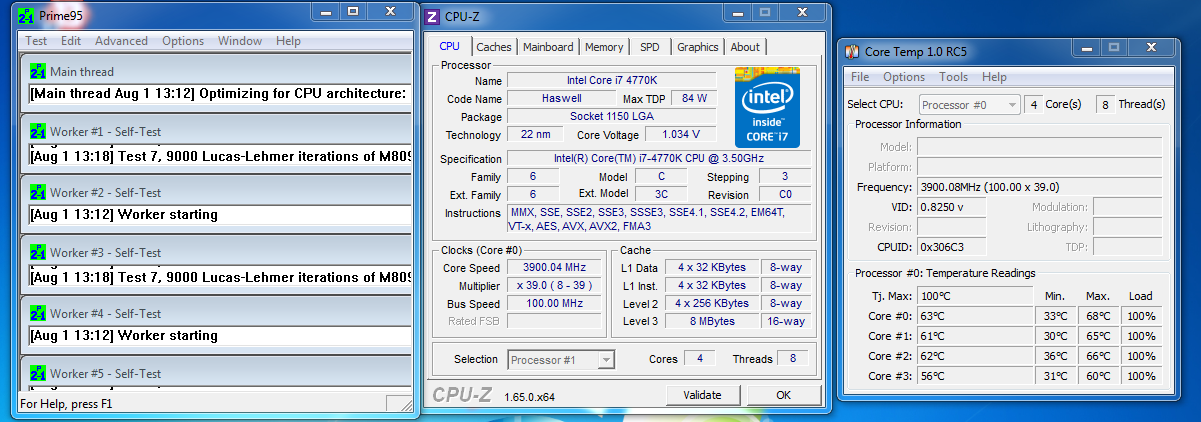Open Prime95 Advanced menu
The width and height of the screenshot is (1201, 422).
pyautogui.click(x=121, y=41)
